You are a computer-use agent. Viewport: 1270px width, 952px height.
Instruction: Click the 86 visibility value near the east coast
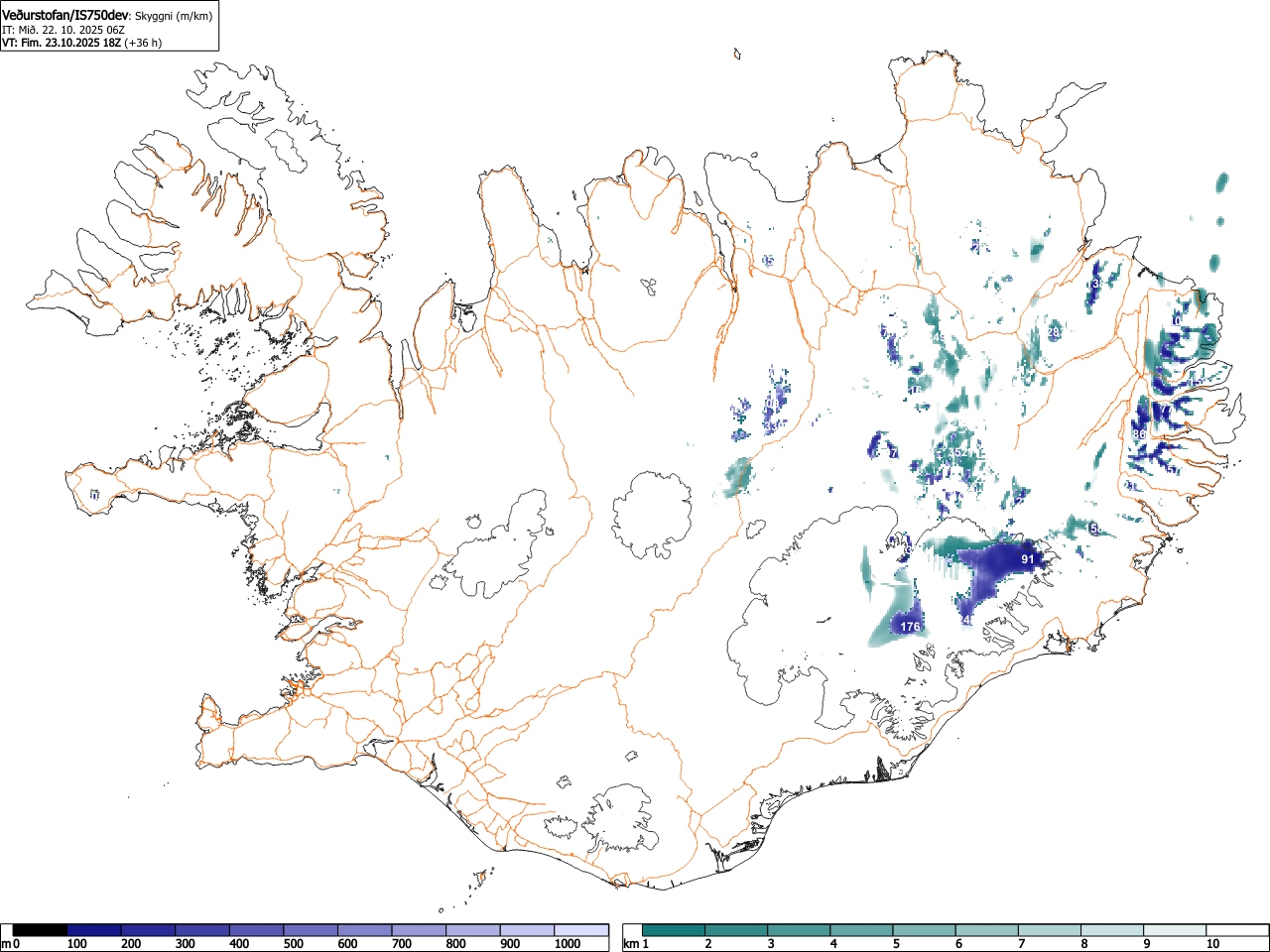tap(1139, 434)
